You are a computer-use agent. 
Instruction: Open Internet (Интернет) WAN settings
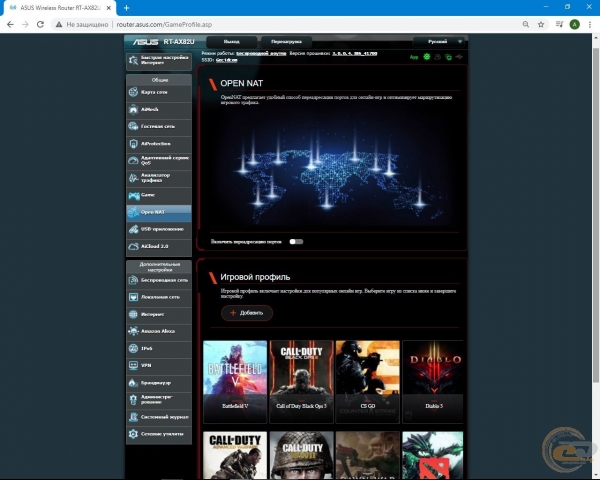point(159,314)
